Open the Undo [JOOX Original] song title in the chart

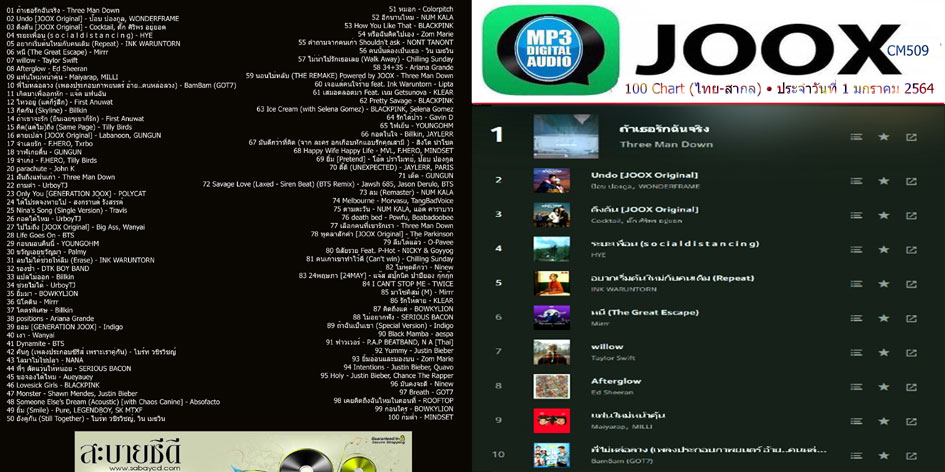(x=644, y=175)
